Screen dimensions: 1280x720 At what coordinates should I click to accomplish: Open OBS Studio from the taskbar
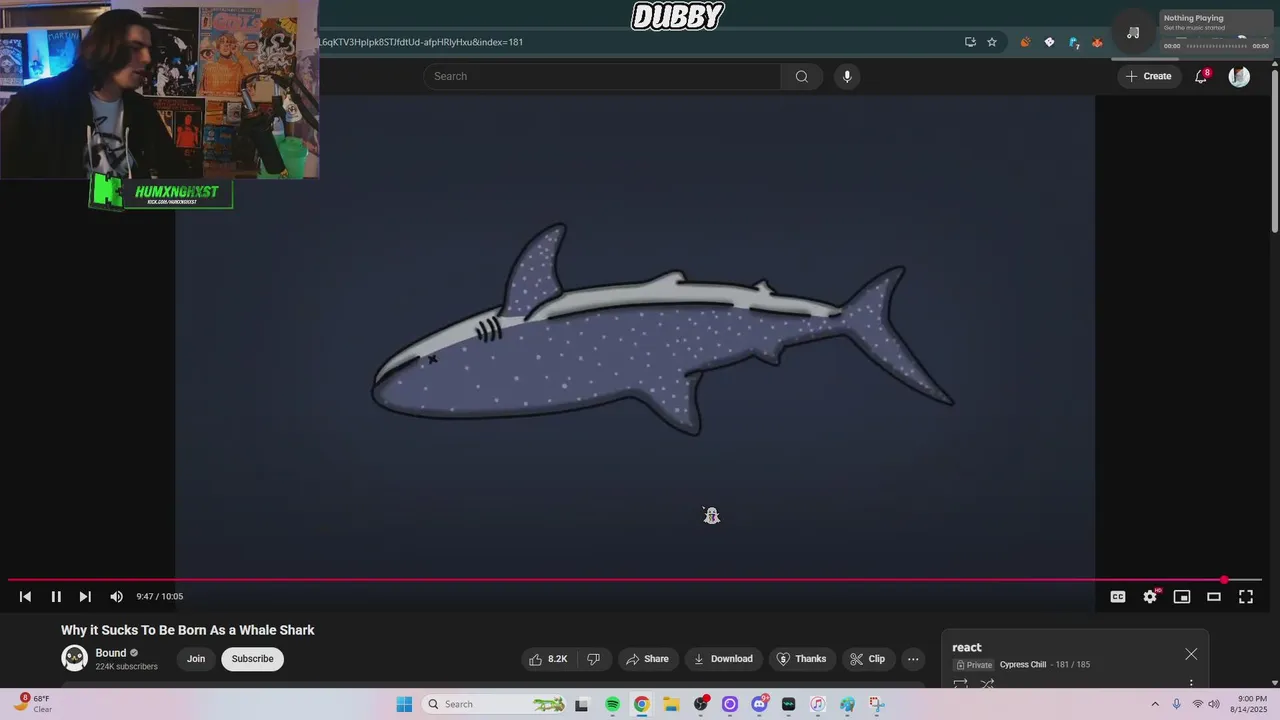pyautogui.click(x=701, y=704)
